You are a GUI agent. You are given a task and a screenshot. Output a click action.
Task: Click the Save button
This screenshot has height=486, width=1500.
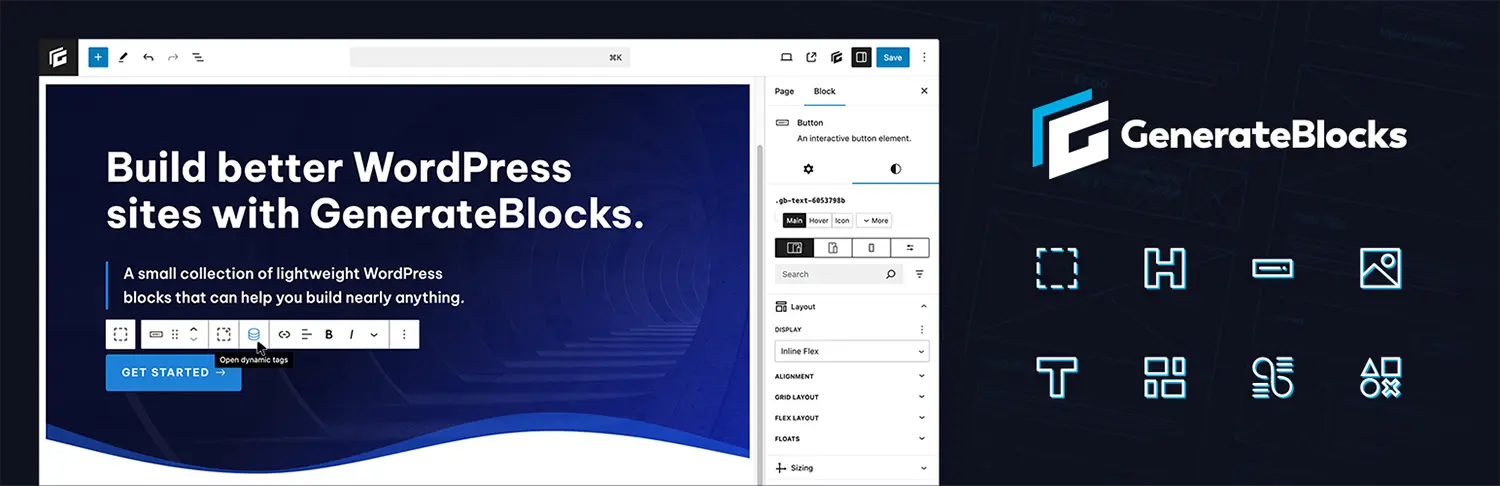pos(893,57)
